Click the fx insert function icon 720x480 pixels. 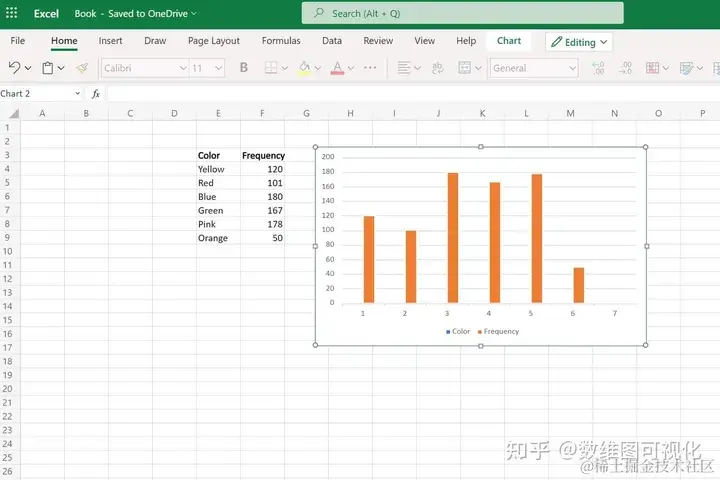(96, 94)
